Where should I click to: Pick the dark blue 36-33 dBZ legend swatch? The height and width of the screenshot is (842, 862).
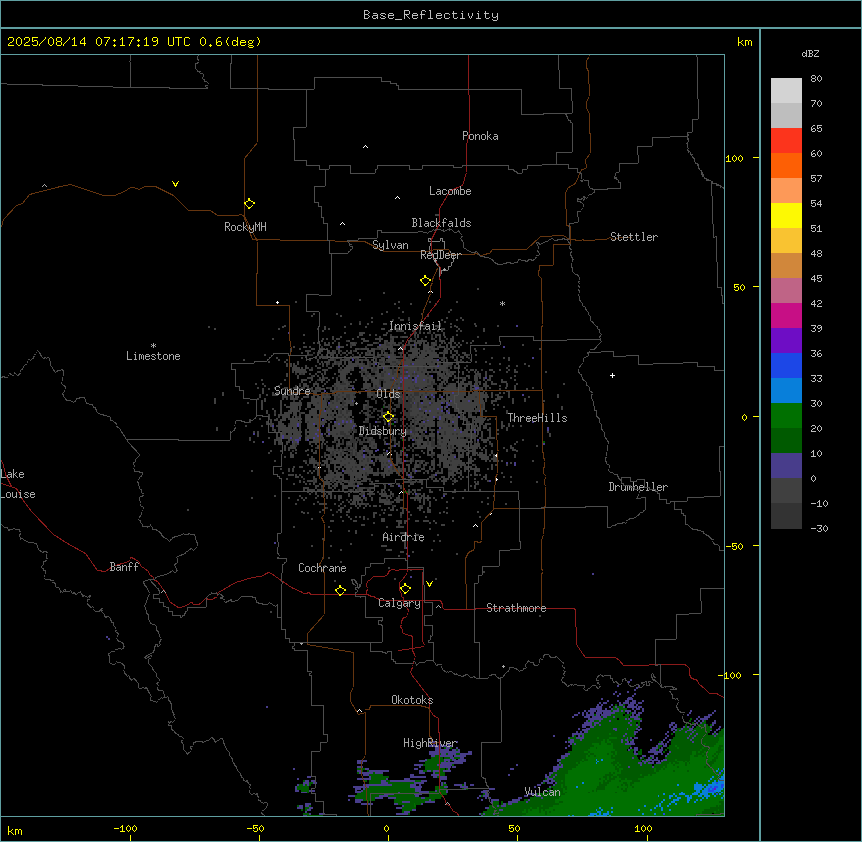(x=786, y=365)
